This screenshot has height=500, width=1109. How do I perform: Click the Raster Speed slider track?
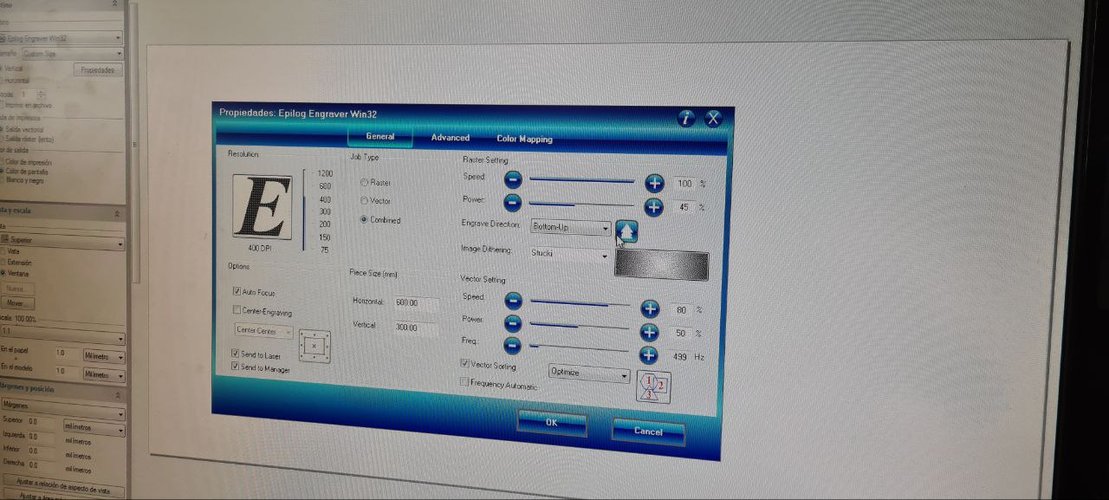[583, 182]
